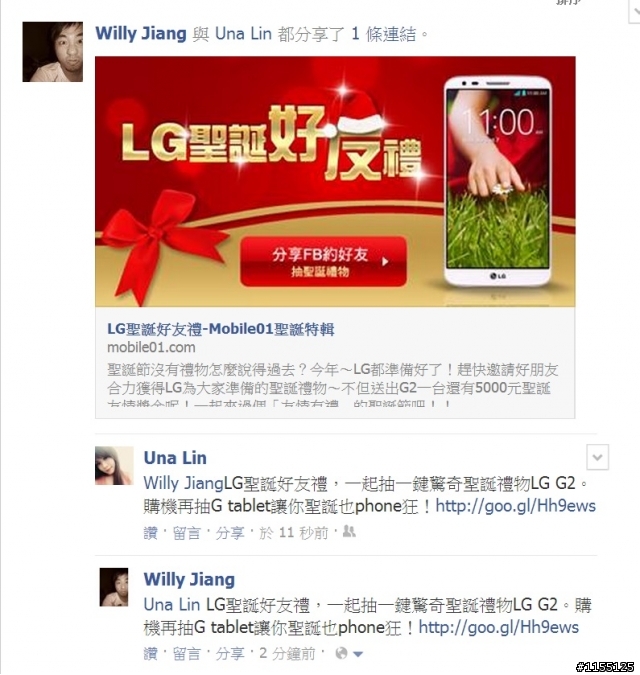This screenshot has height=675, width=640.
Task: Open the goo.gl/Hh9ews link in Una Lin's post
Action: pyautogui.click(x=516, y=506)
